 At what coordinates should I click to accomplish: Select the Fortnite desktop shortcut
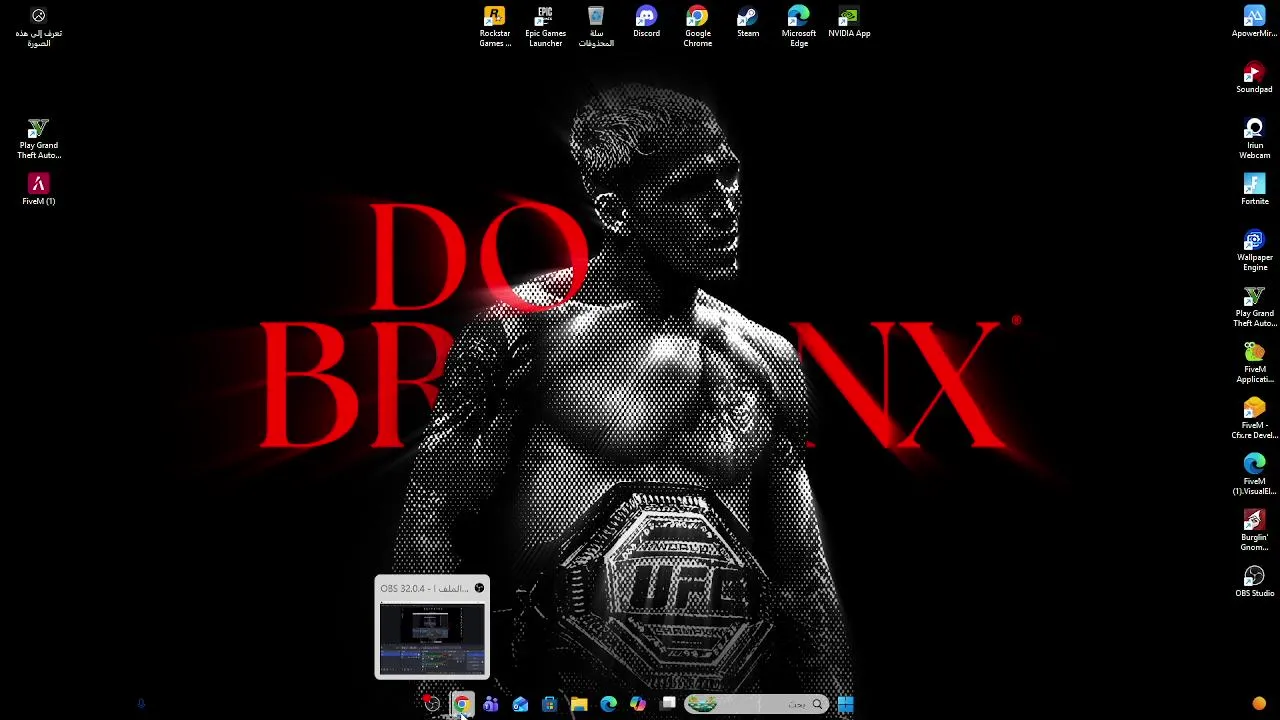(1254, 190)
